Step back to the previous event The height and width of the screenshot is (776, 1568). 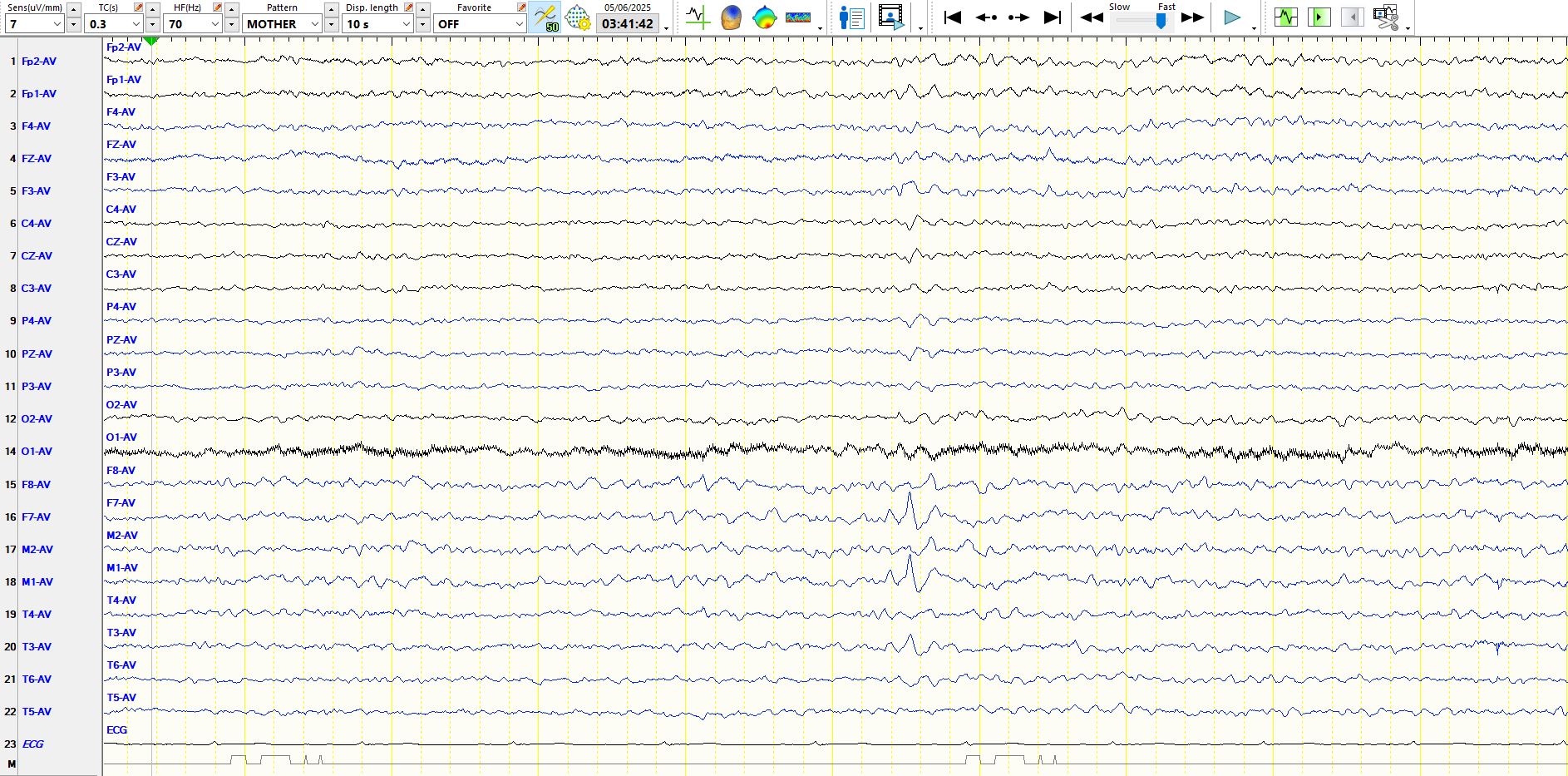point(986,17)
